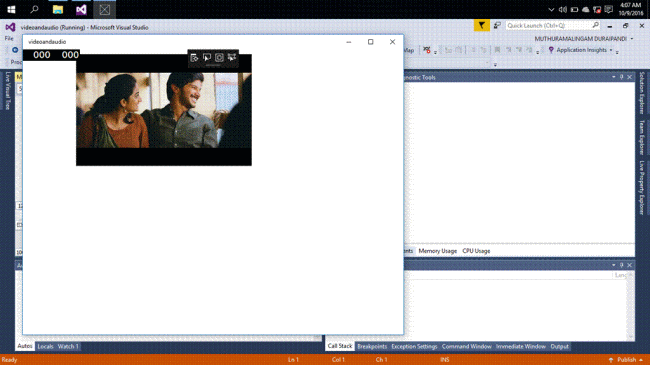Switch to Visual Studio taskbar icon
The image size is (650, 365).
(81, 9)
